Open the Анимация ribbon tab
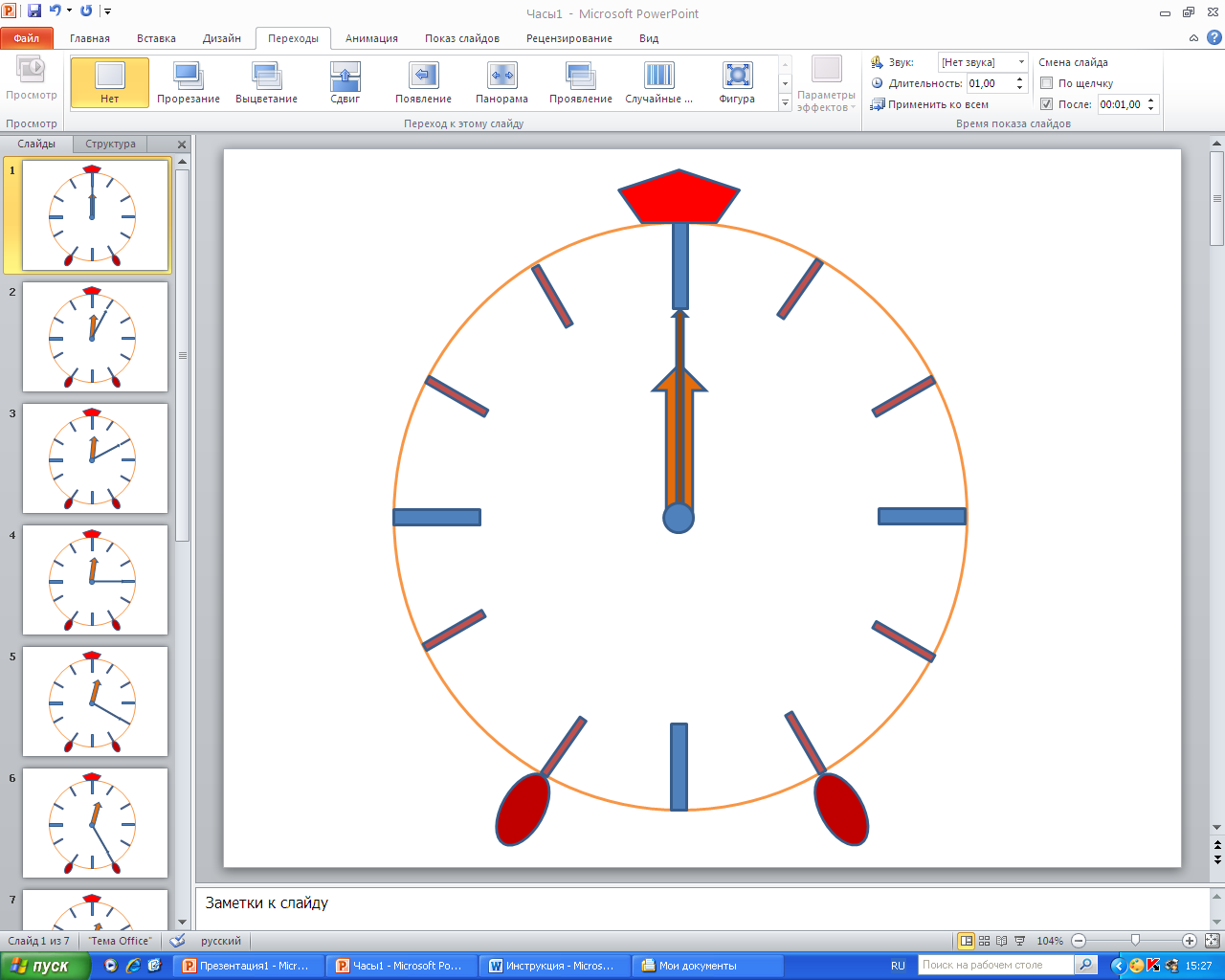Screen dimensions: 1225x980 (x=371, y=38)
